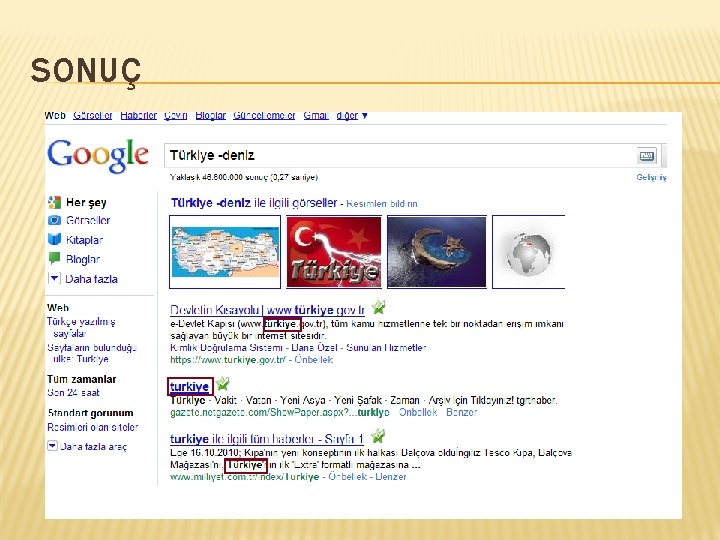The height and width of the screenshot is (540, 720).
Task: Open the Turkey map image thumbnail
Action: click(225, 252)
